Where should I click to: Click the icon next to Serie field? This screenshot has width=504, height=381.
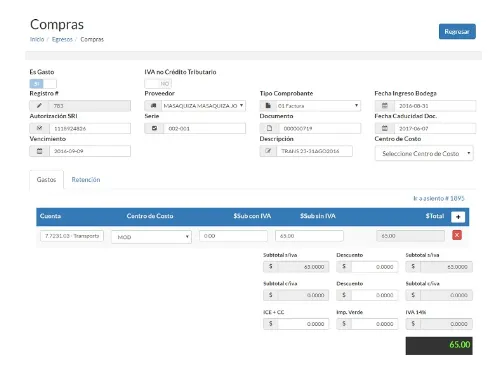pos(154,128)
